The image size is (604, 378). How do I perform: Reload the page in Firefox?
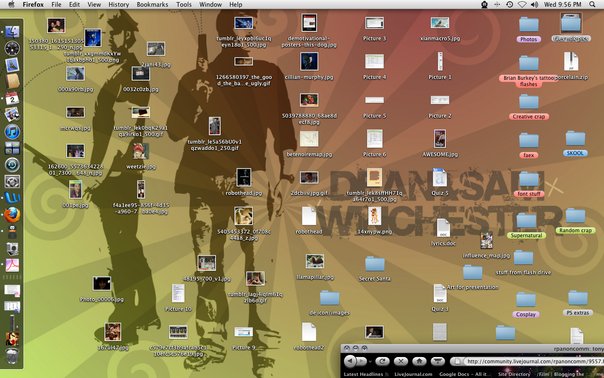tap(383, 361)
